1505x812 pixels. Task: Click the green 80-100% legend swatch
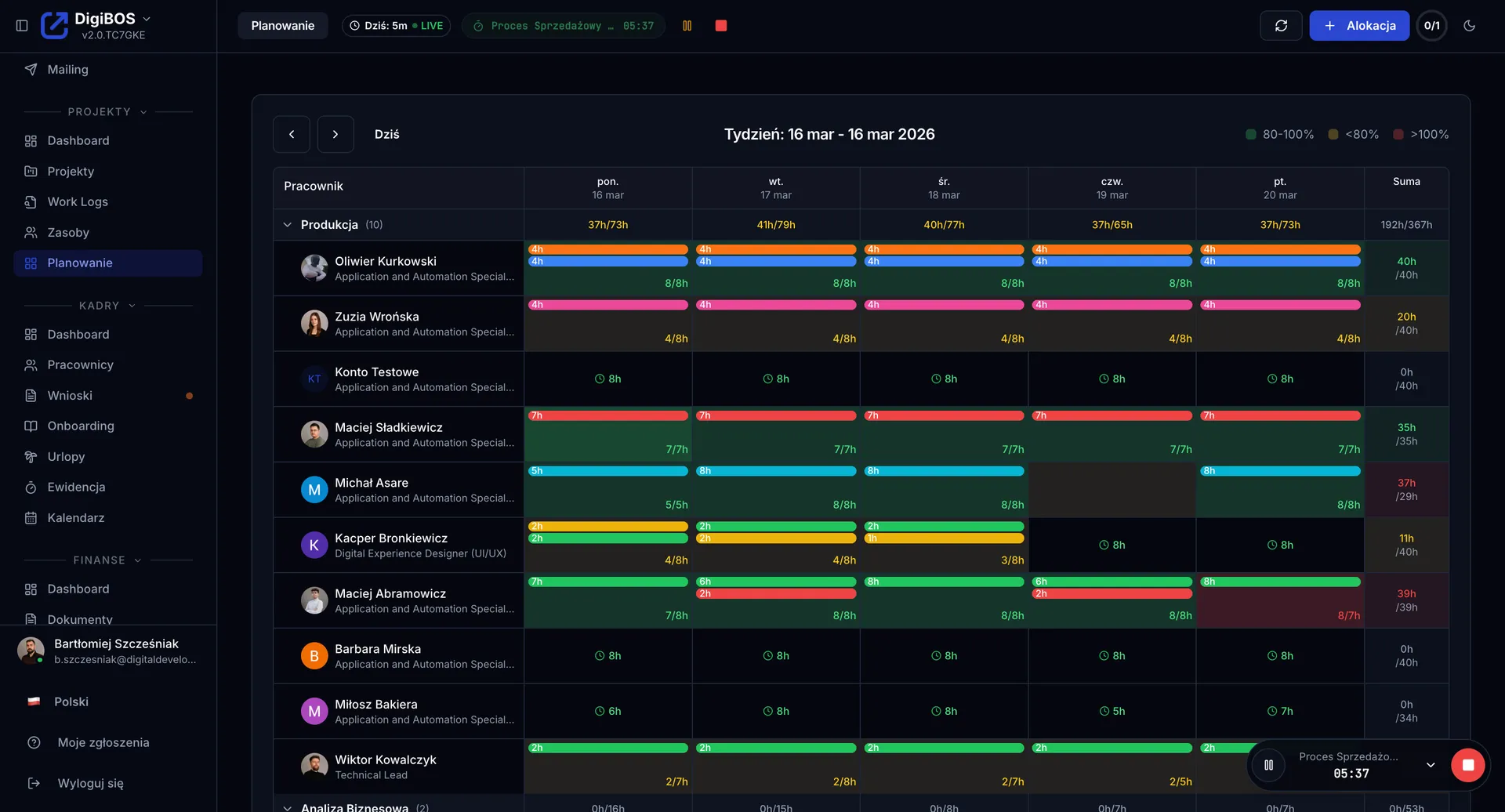coord(1251,134)
